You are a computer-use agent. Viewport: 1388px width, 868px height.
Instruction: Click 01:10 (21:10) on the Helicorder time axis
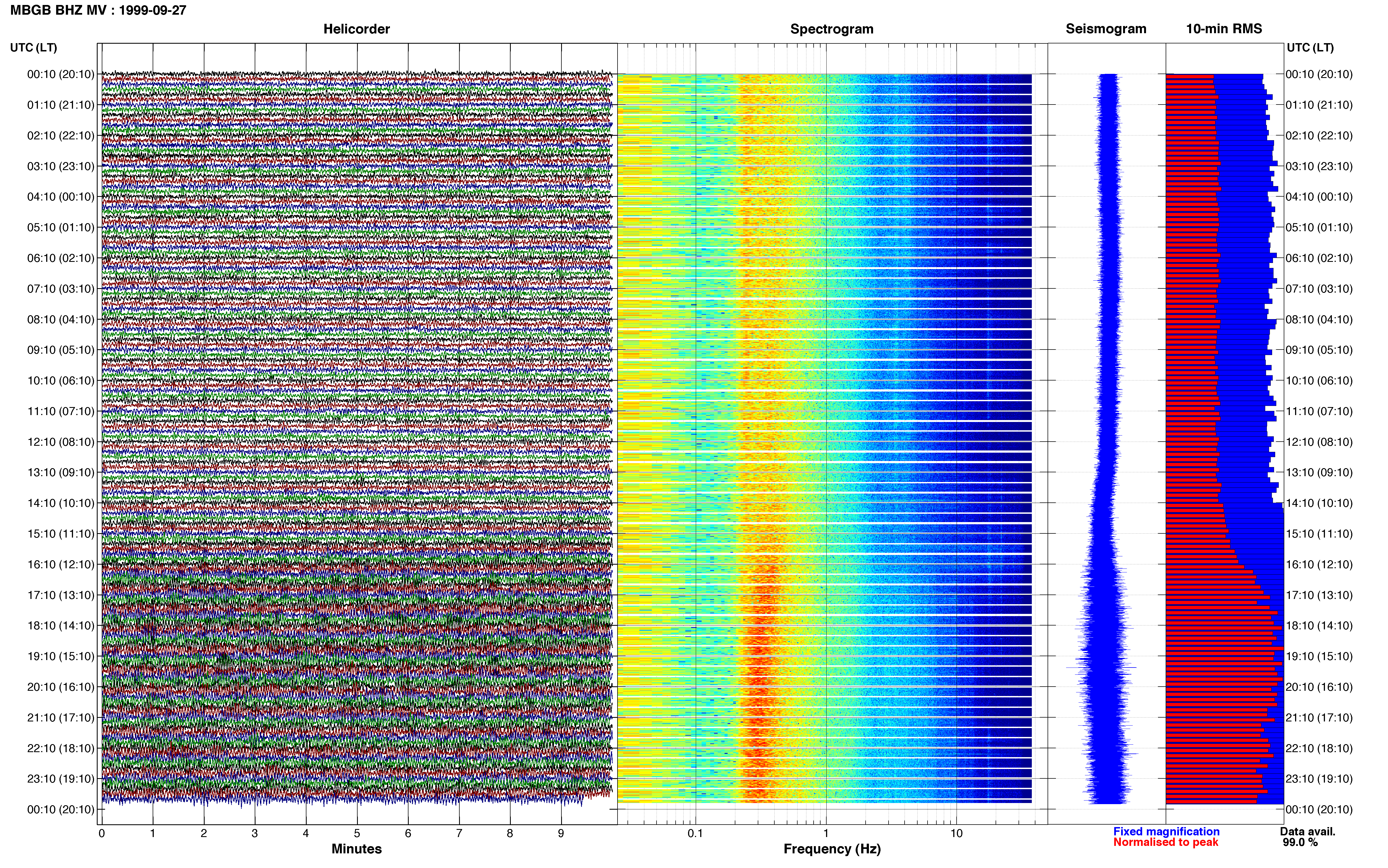[61, 105]
